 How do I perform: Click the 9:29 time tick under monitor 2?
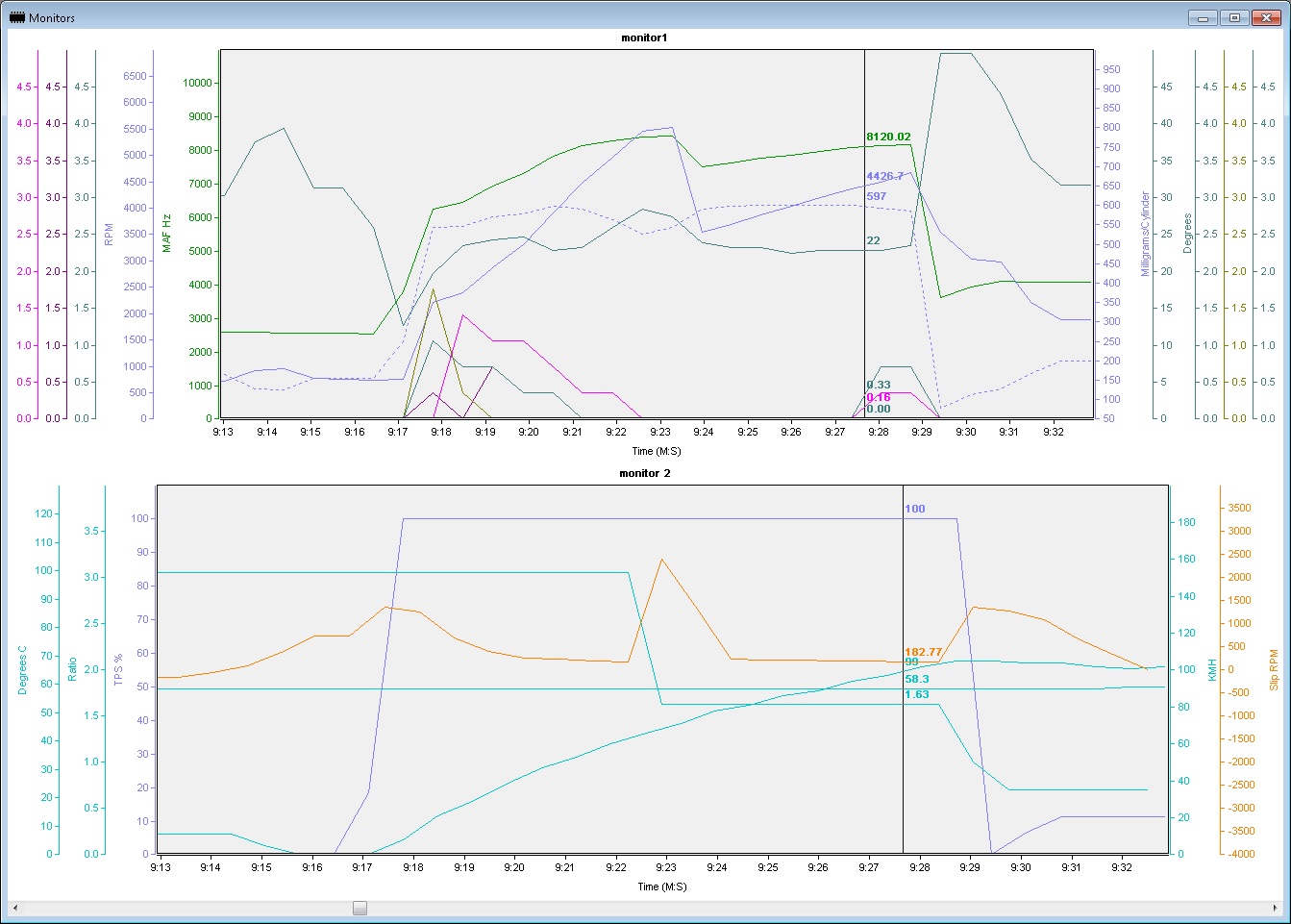[x=970, y=867]
